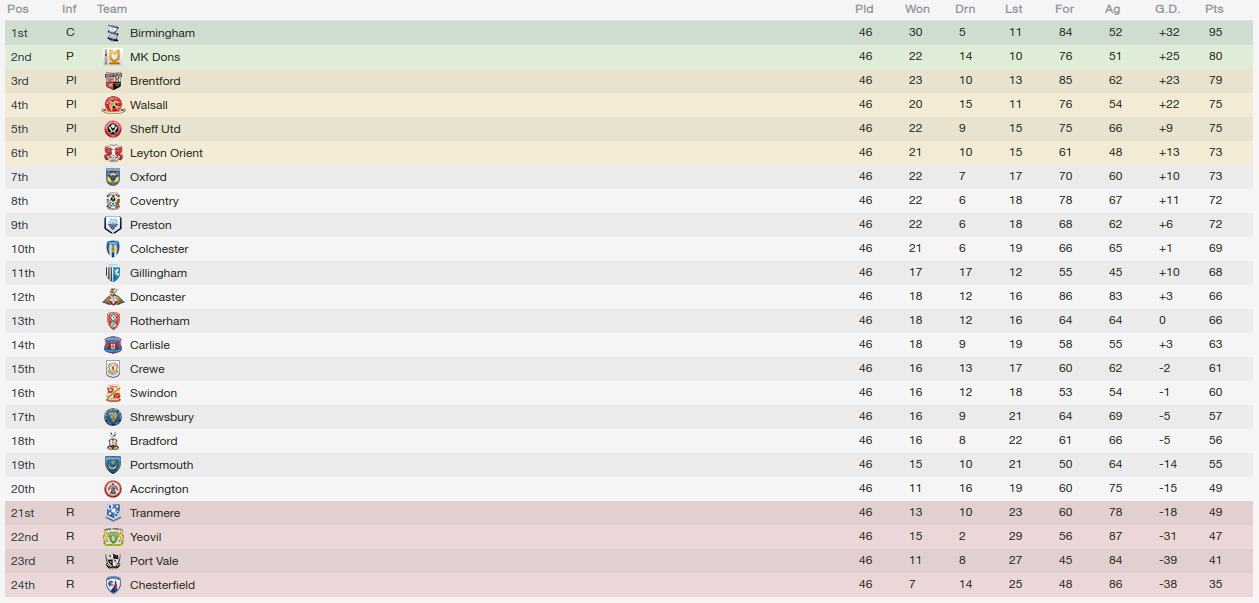Click the Pos column header
This screenshot has width=1259, height=603.
(18, 9)
